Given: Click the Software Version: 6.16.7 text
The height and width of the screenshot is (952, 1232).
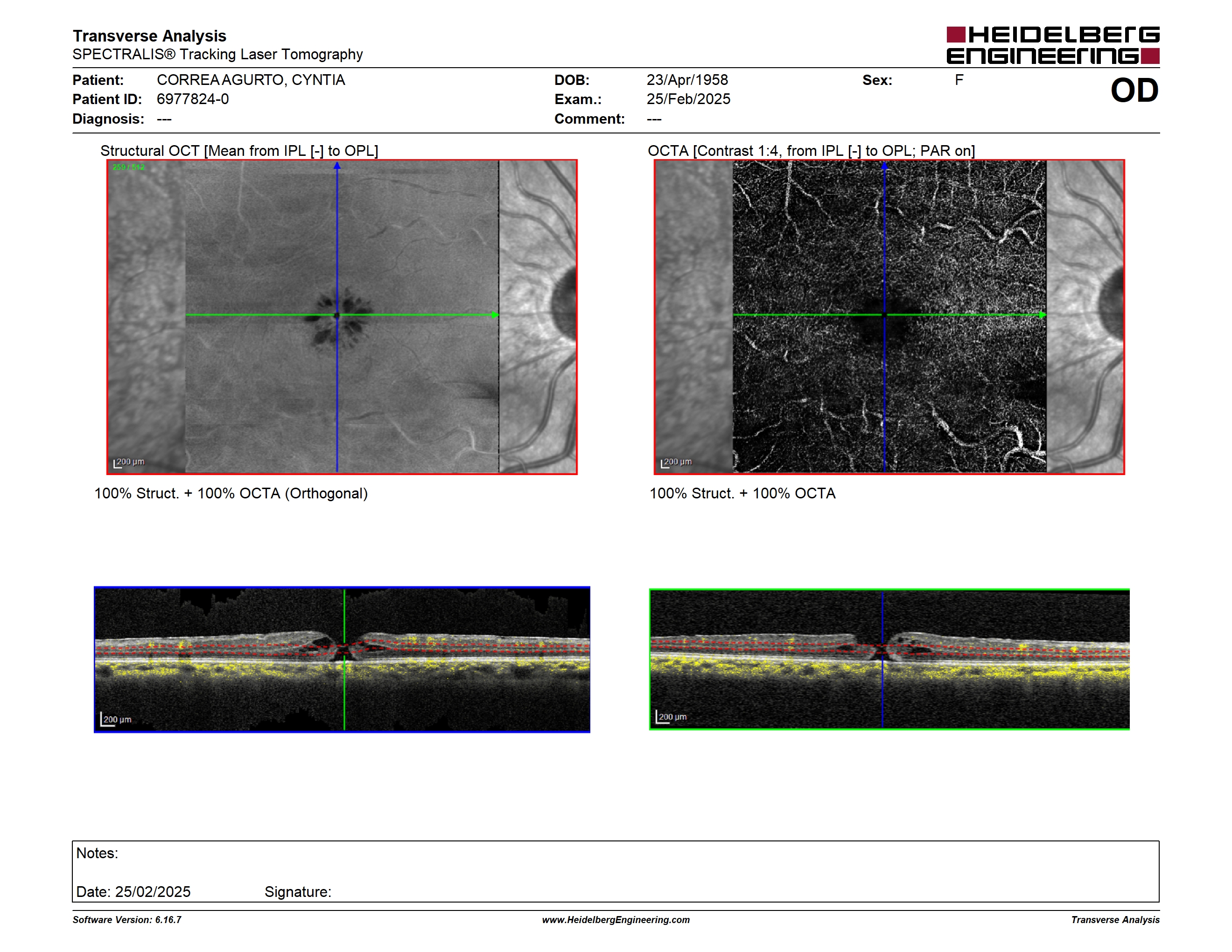Looking at the screenshot, I should tap(127, 920).
